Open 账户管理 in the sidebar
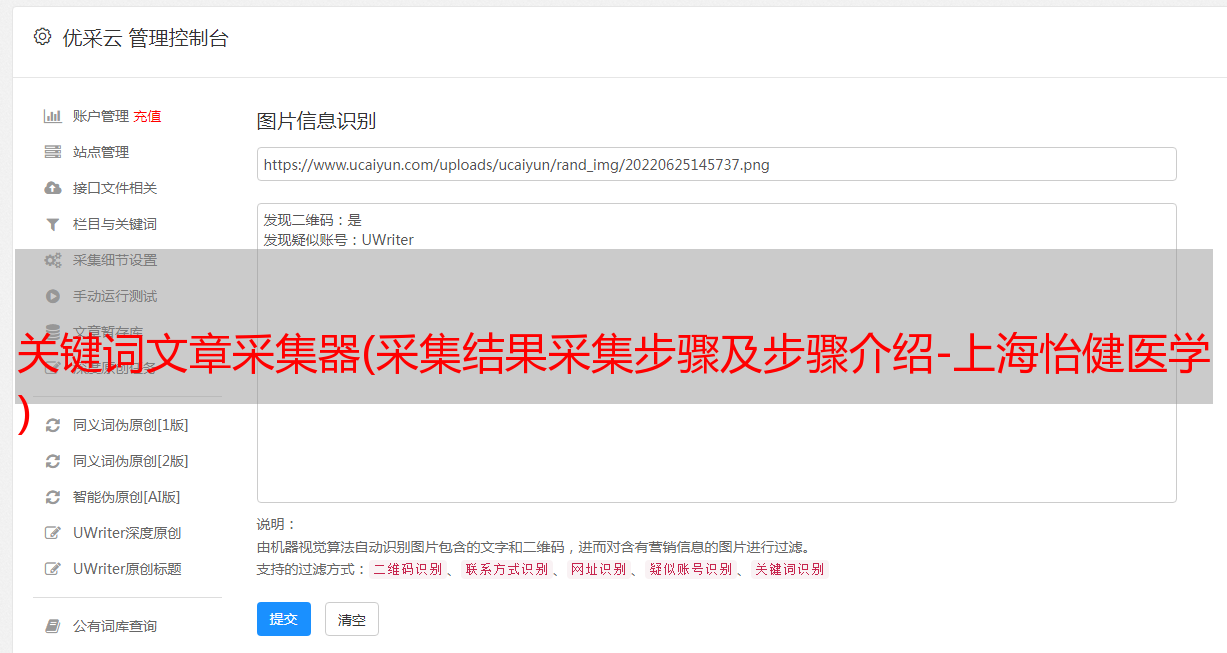The width and height of the screenshot is (1227, 653). click(101, 116)
